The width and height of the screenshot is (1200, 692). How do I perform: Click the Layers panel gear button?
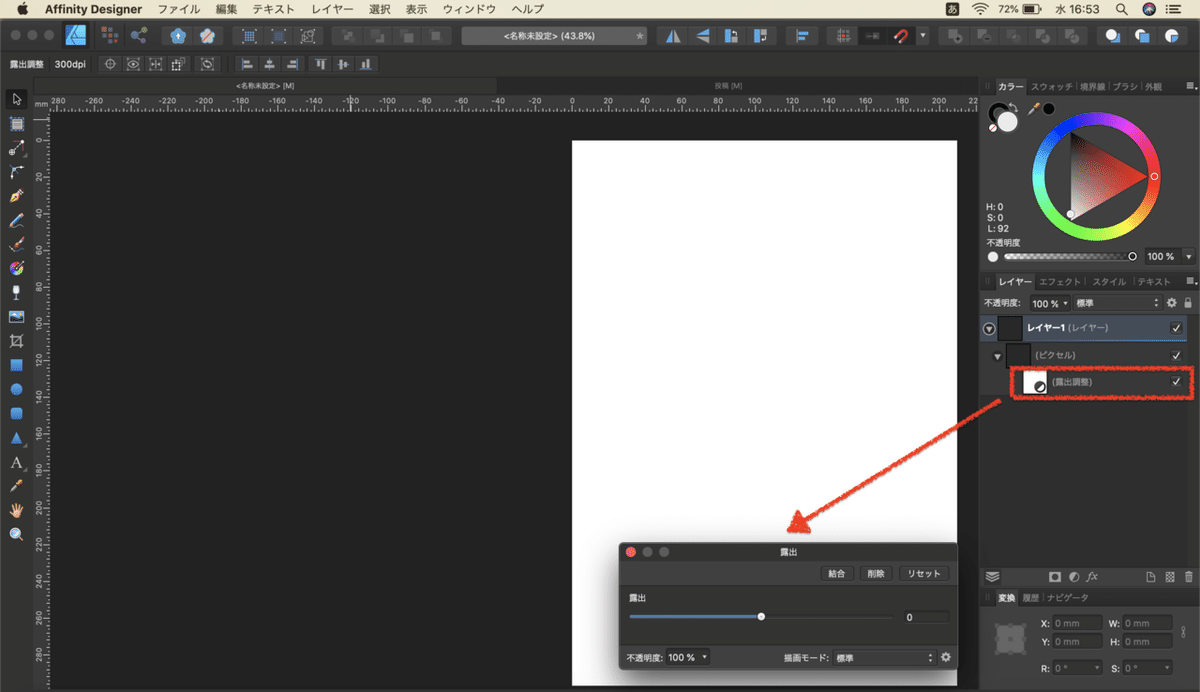[x=1172, y=303]
